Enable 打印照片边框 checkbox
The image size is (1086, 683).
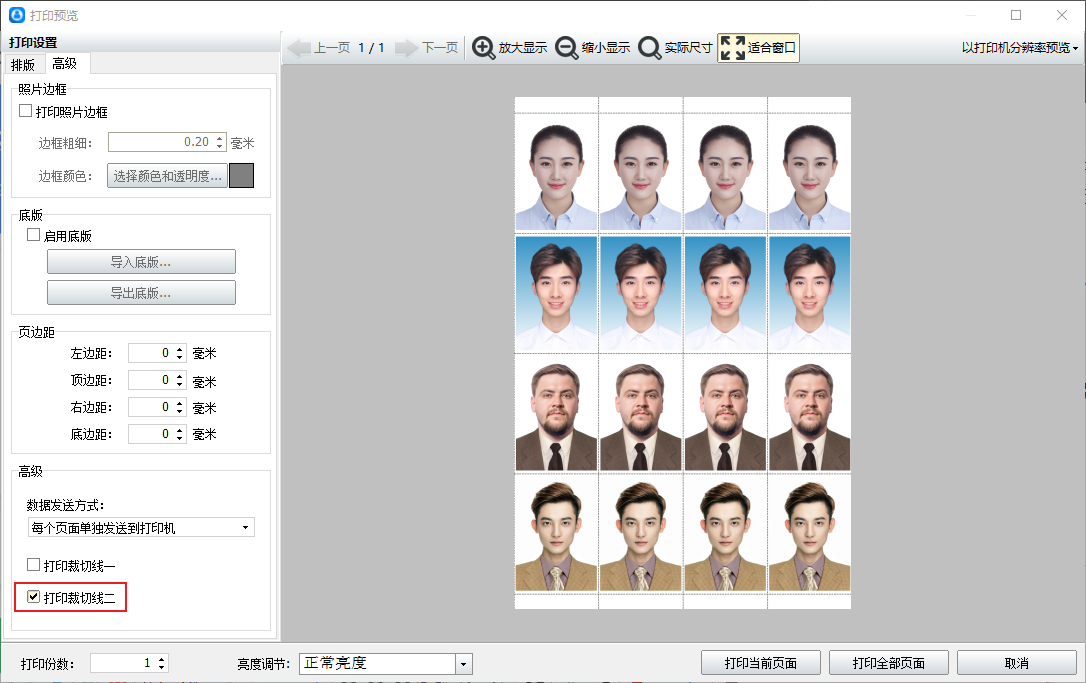tap(26, 112)
